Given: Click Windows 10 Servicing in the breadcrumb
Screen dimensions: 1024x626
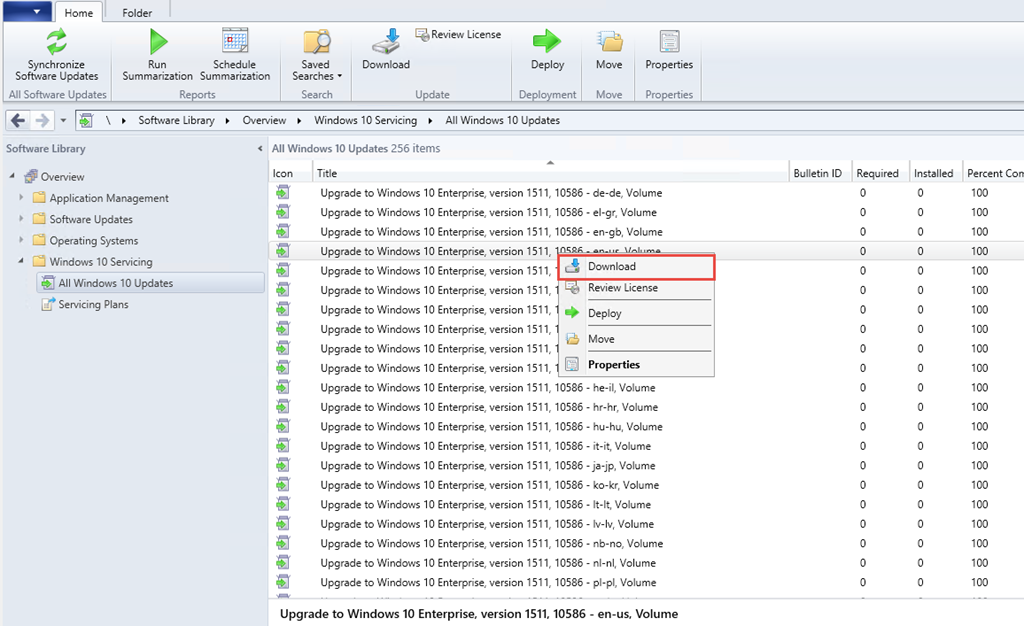Looking at the screenshot, I should tap(365, 120).
